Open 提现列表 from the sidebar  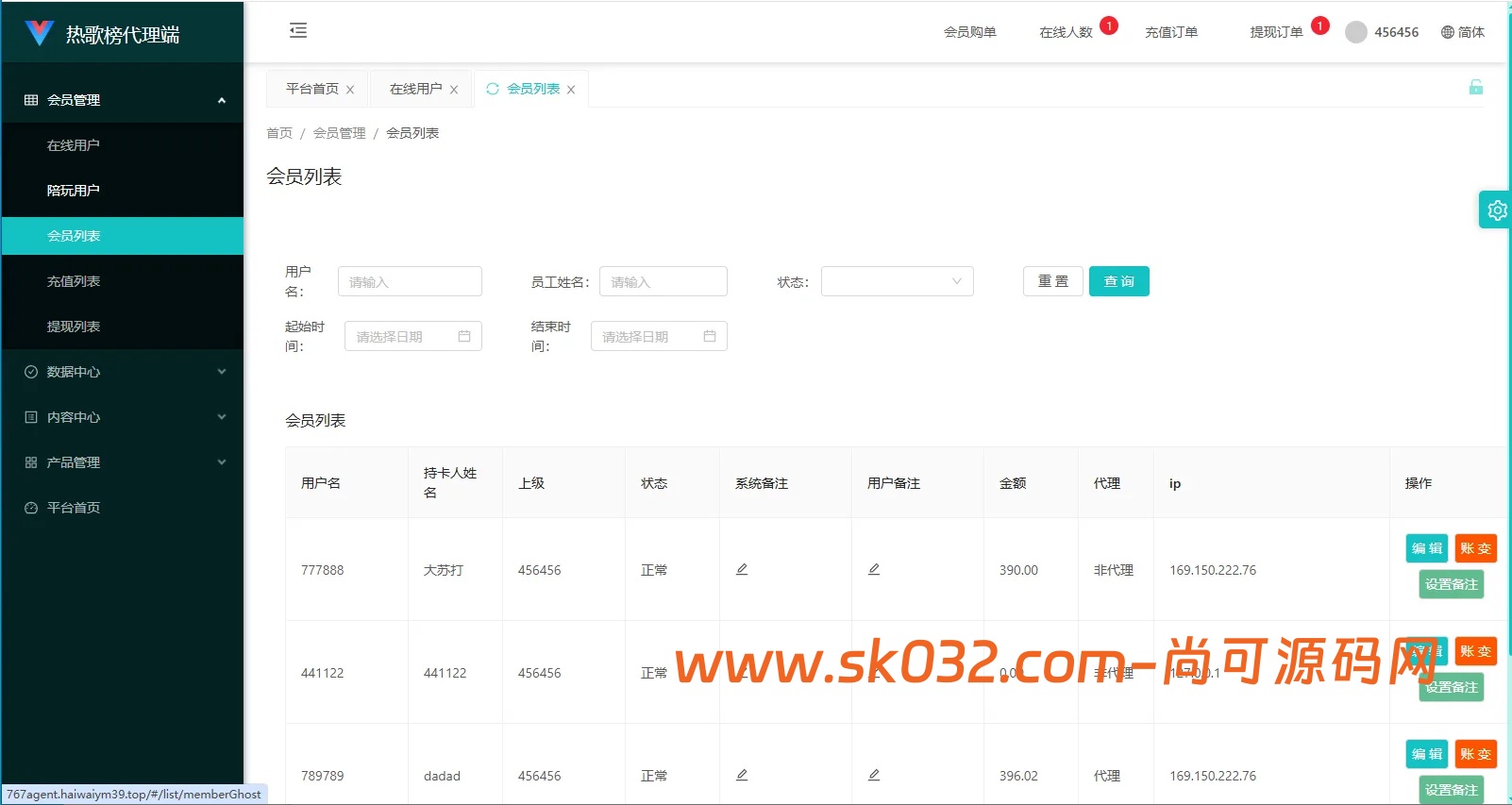pos(123,327)
